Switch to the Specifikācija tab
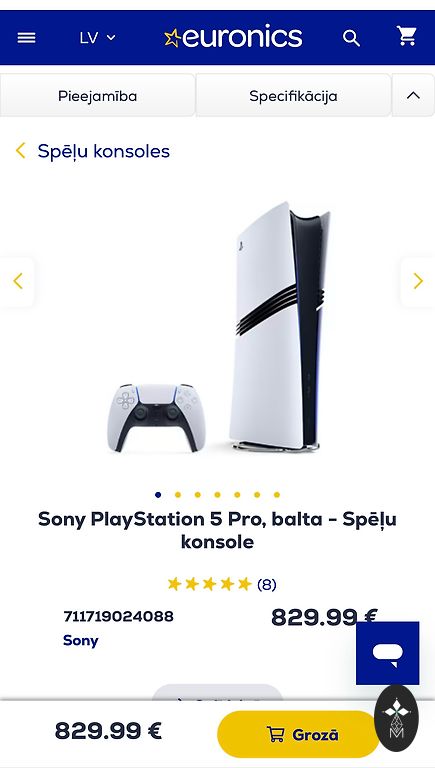The width and height of the screenshot is (435, 768). [293, 96]
